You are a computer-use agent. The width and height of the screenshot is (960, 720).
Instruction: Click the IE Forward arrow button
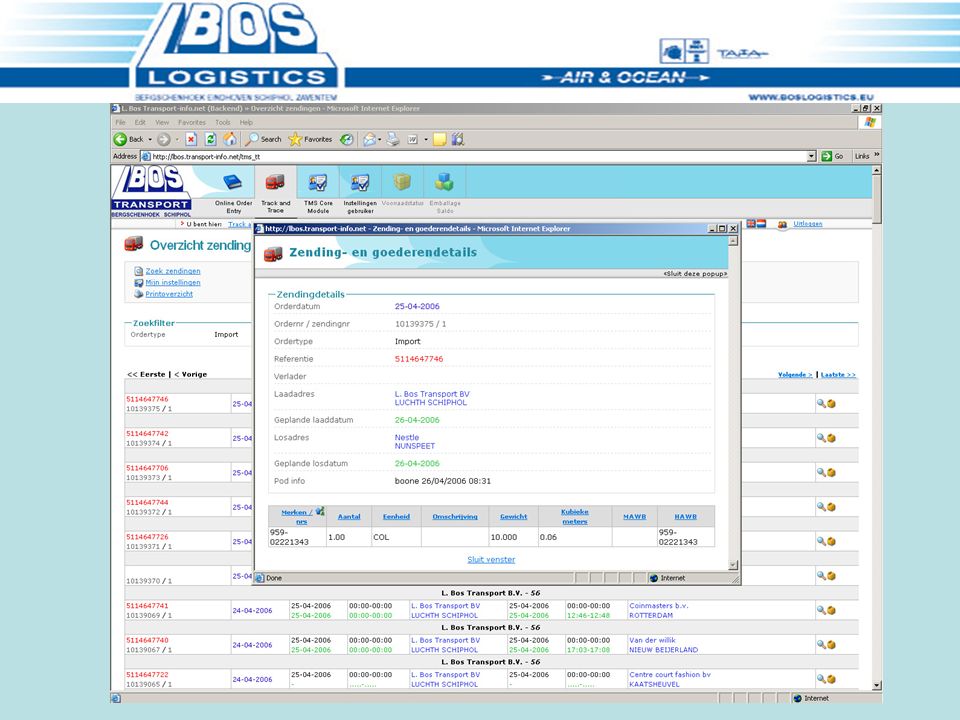163,140
